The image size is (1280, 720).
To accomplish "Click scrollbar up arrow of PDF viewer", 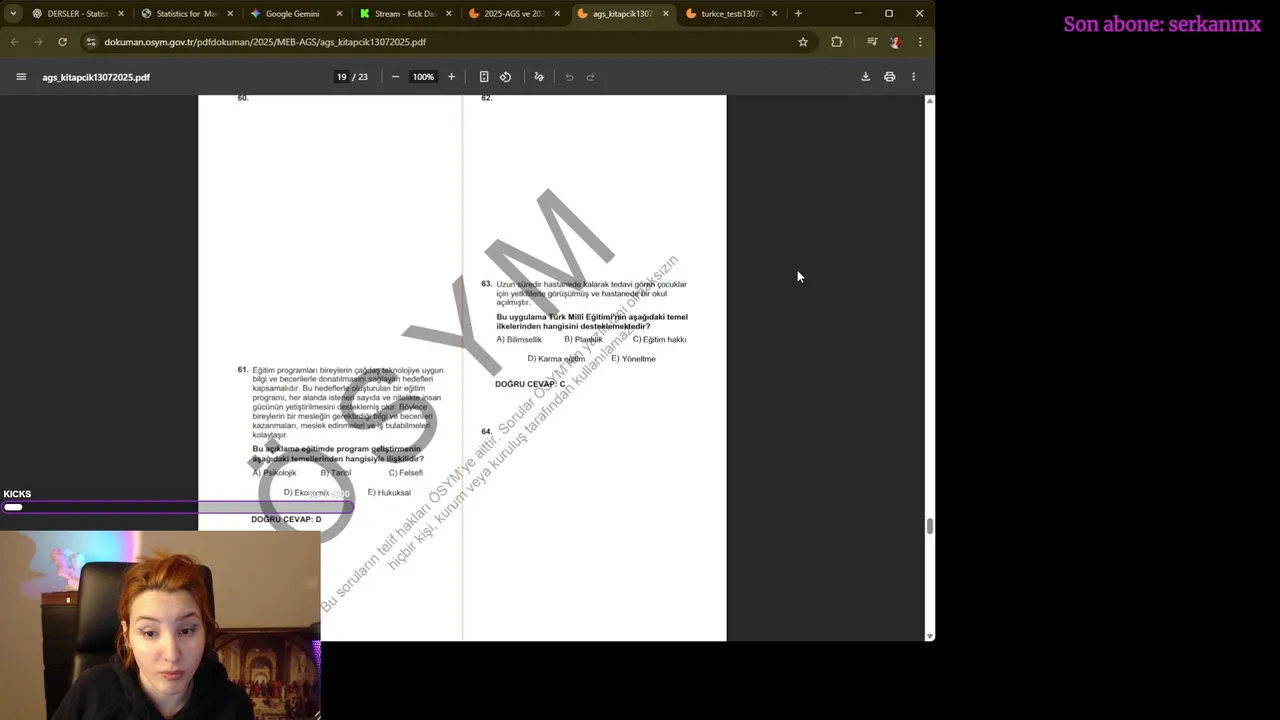I will (x=930, y=100).
